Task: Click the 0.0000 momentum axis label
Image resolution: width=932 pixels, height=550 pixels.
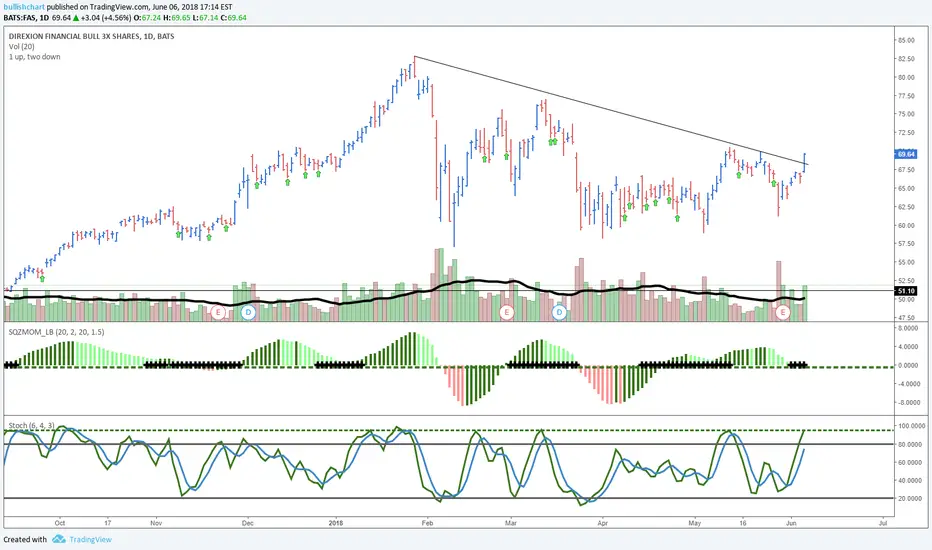Action: click(x=908, y=366)
